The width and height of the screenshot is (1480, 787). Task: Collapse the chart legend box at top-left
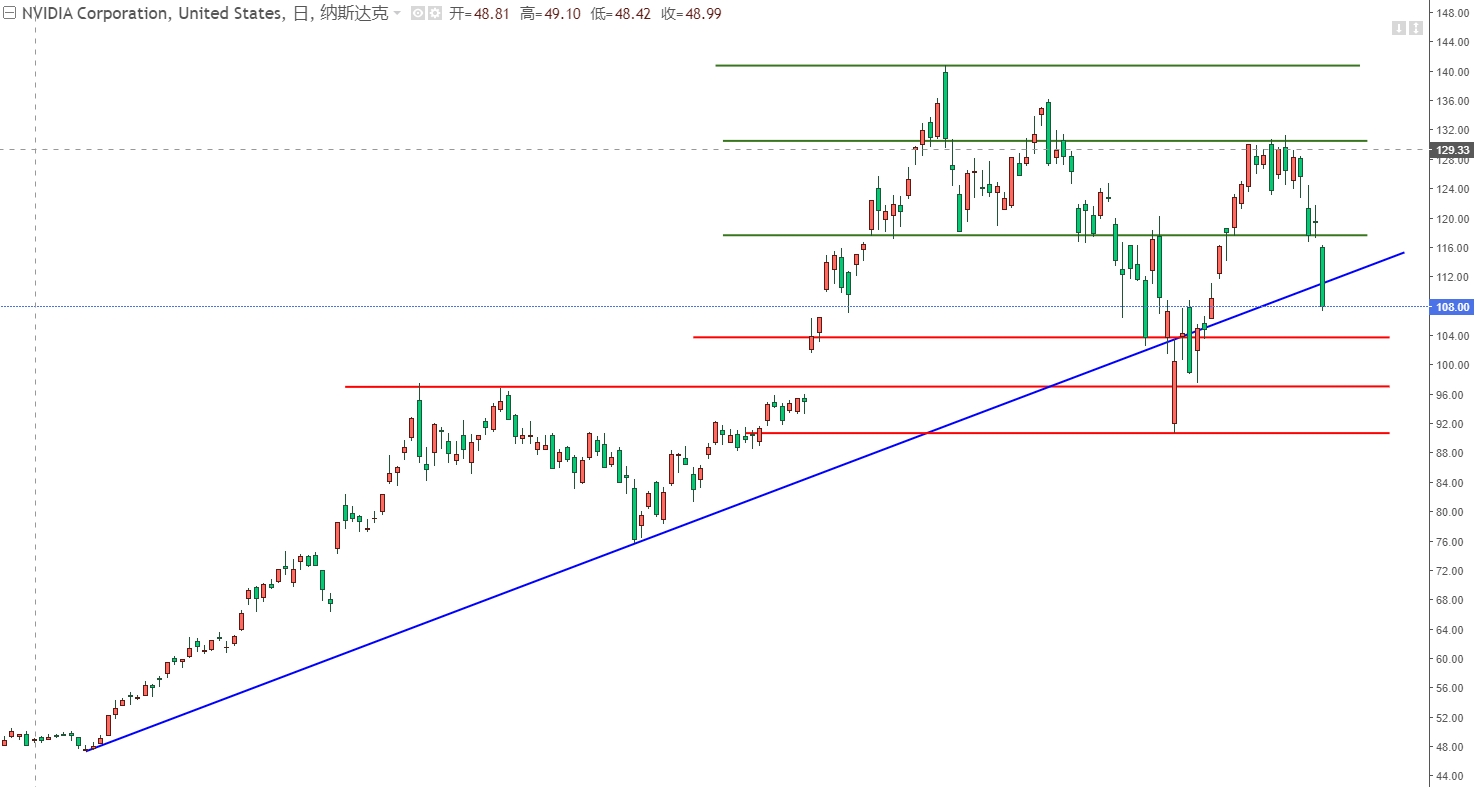click(9, 14)
